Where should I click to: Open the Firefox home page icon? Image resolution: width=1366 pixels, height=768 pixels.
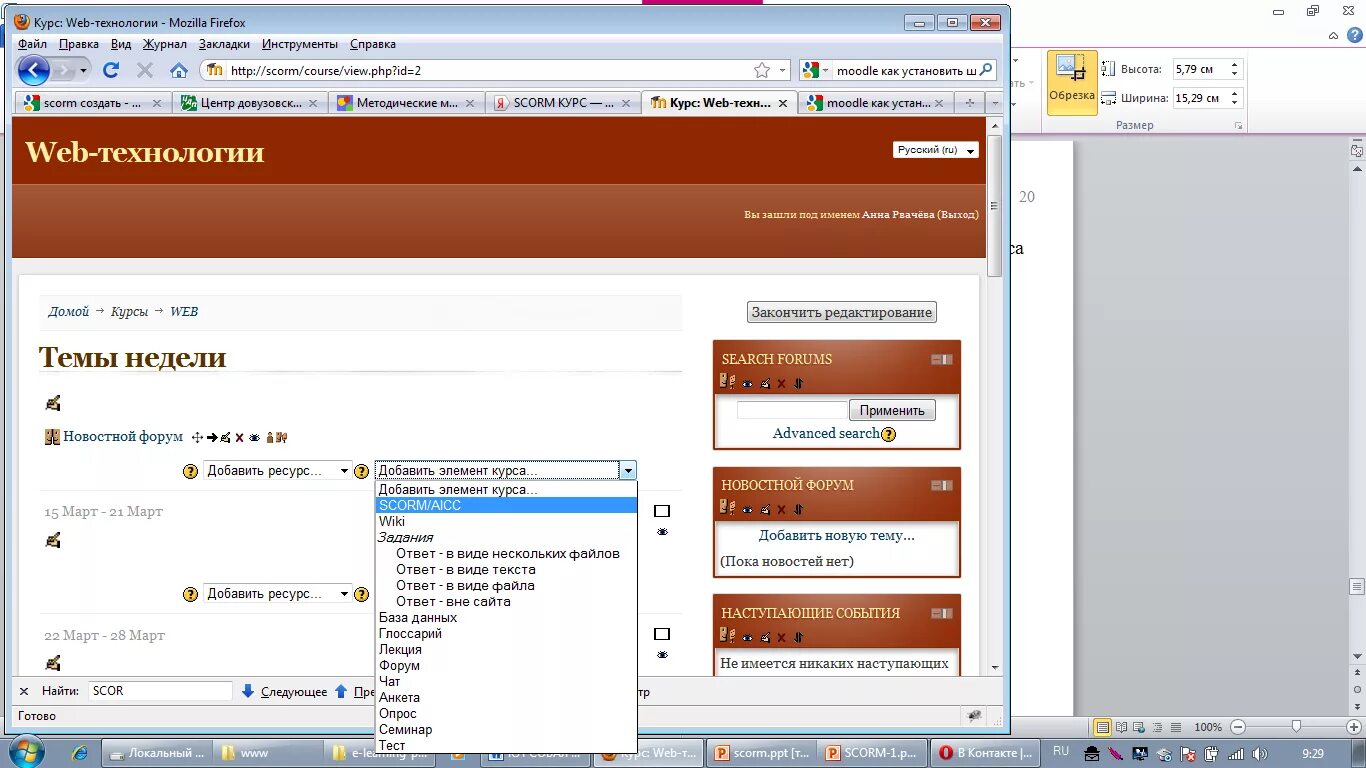click(179, 70)
